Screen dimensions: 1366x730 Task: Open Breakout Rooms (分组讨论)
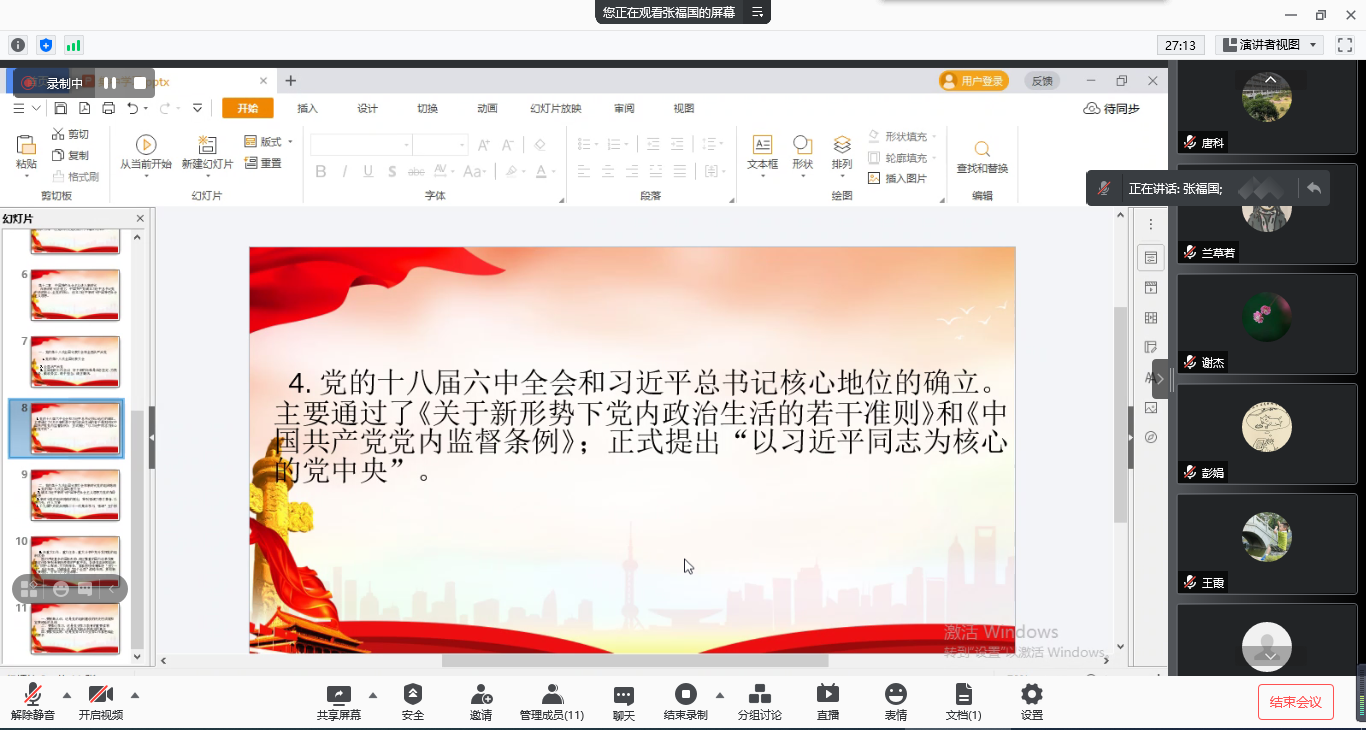coord(759,695)
